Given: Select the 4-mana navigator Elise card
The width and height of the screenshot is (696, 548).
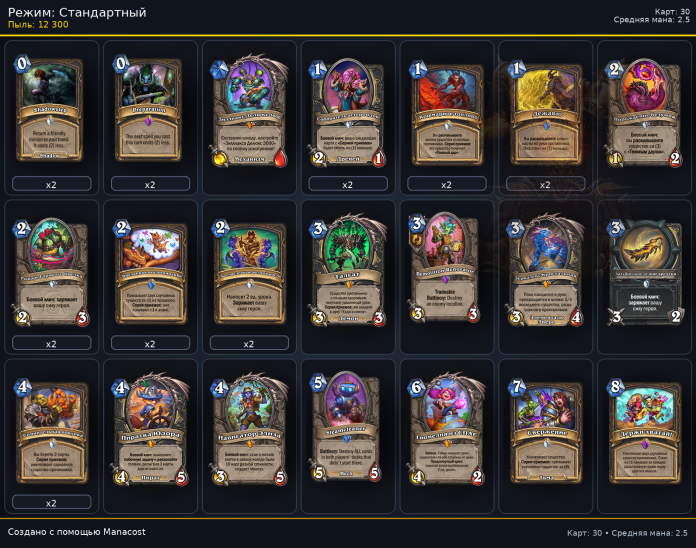Looking at the screenshot, I should (x=250, y=430).
